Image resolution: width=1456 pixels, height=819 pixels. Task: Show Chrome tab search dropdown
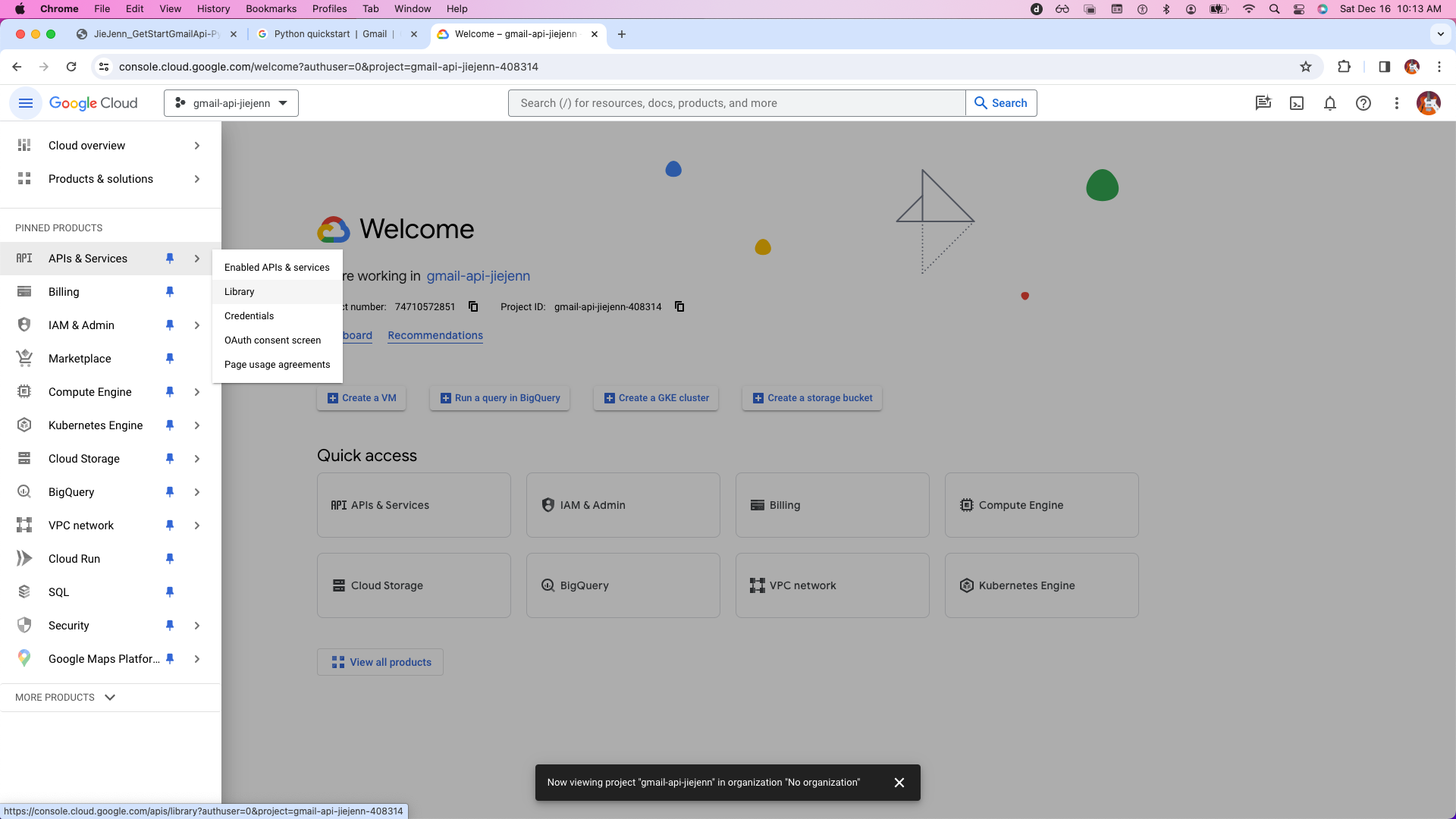click(1441, 34)
